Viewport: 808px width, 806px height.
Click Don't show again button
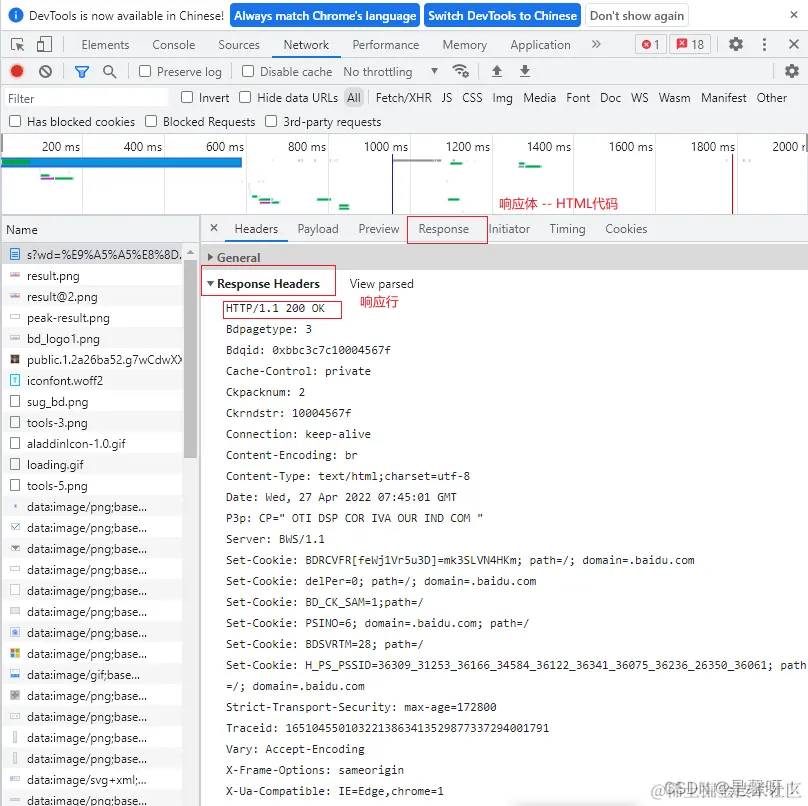click(x=637, y=15)
